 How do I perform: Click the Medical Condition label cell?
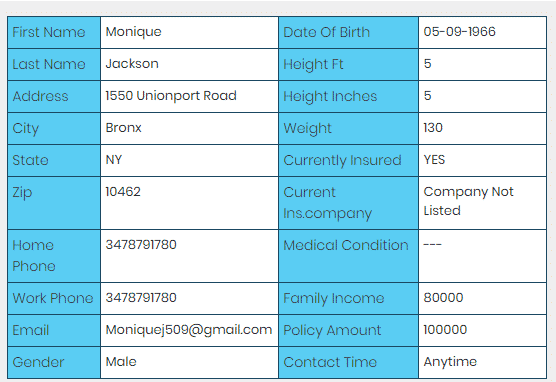click(x=349, y=256)
